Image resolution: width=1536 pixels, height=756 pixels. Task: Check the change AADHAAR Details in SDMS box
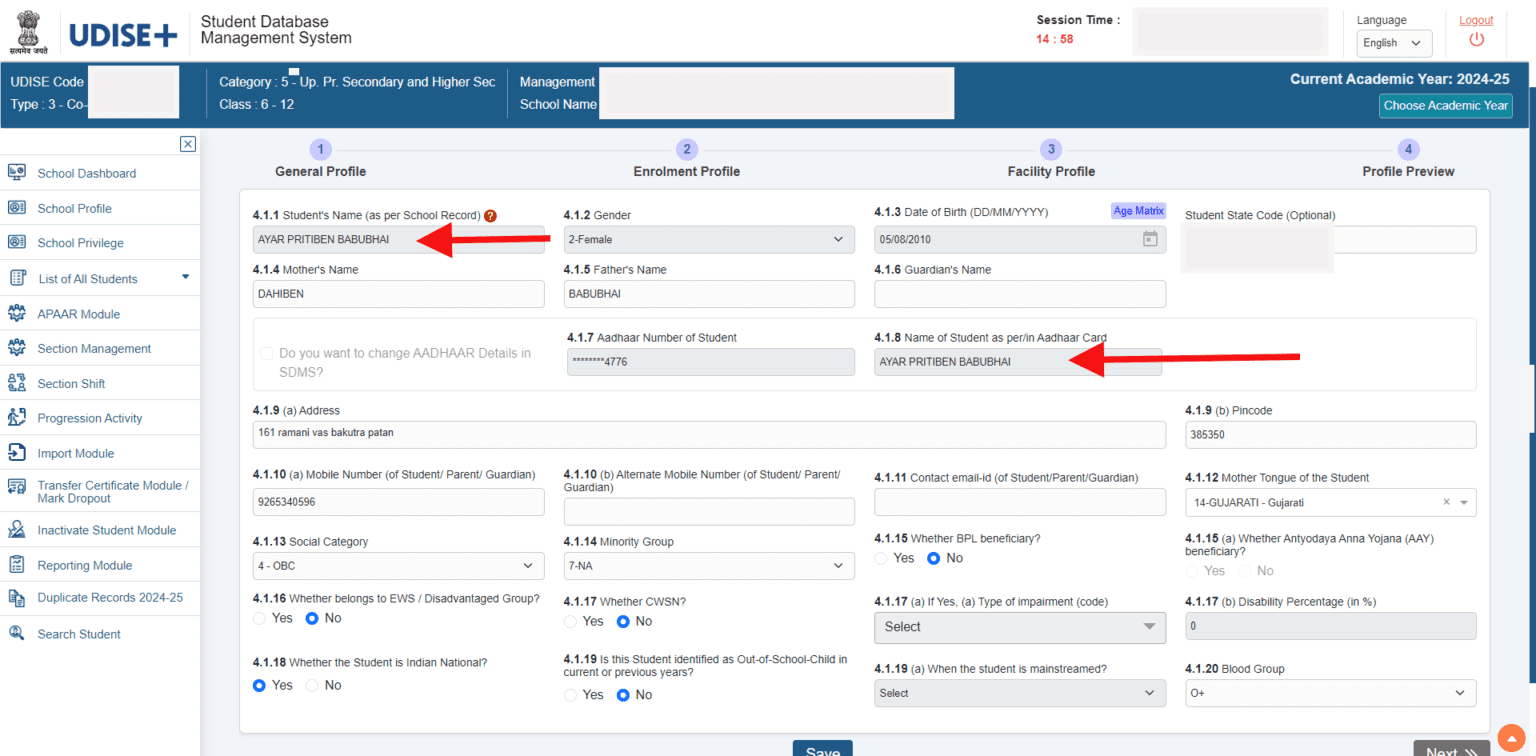click(265, 353)
